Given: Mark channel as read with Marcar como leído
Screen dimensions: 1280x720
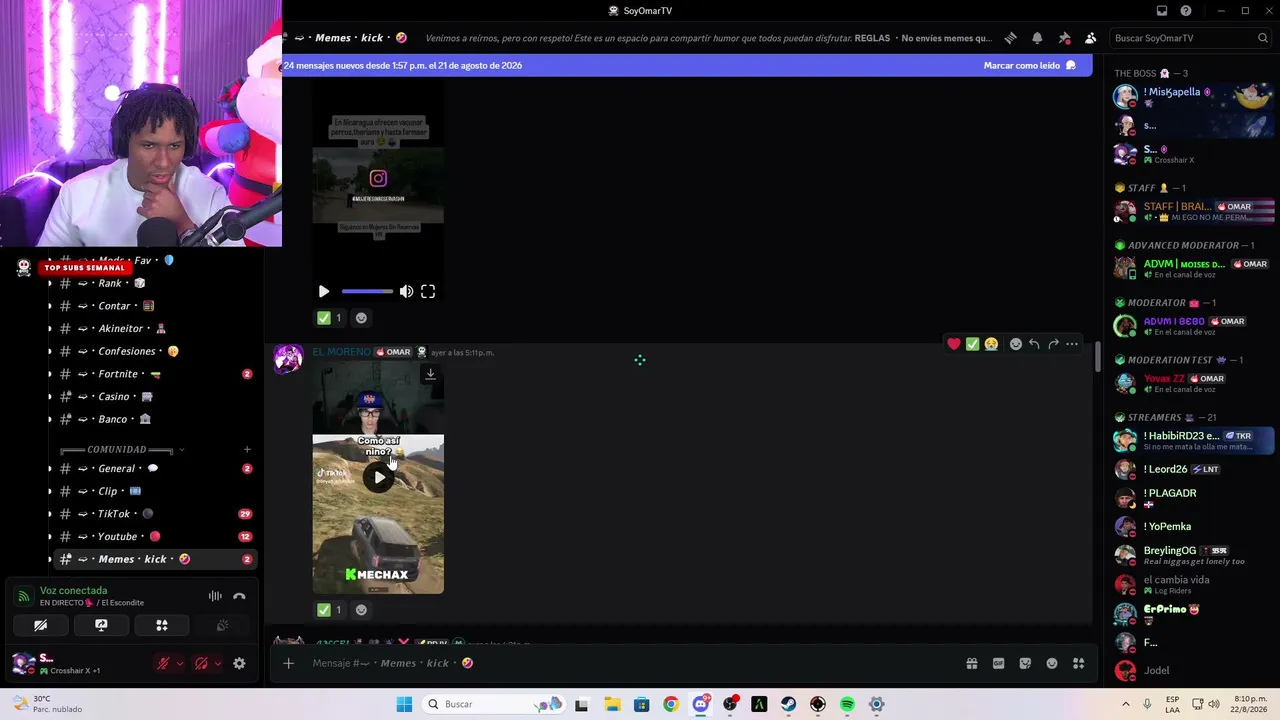Looking at the screenshot, I should 1029,65.
